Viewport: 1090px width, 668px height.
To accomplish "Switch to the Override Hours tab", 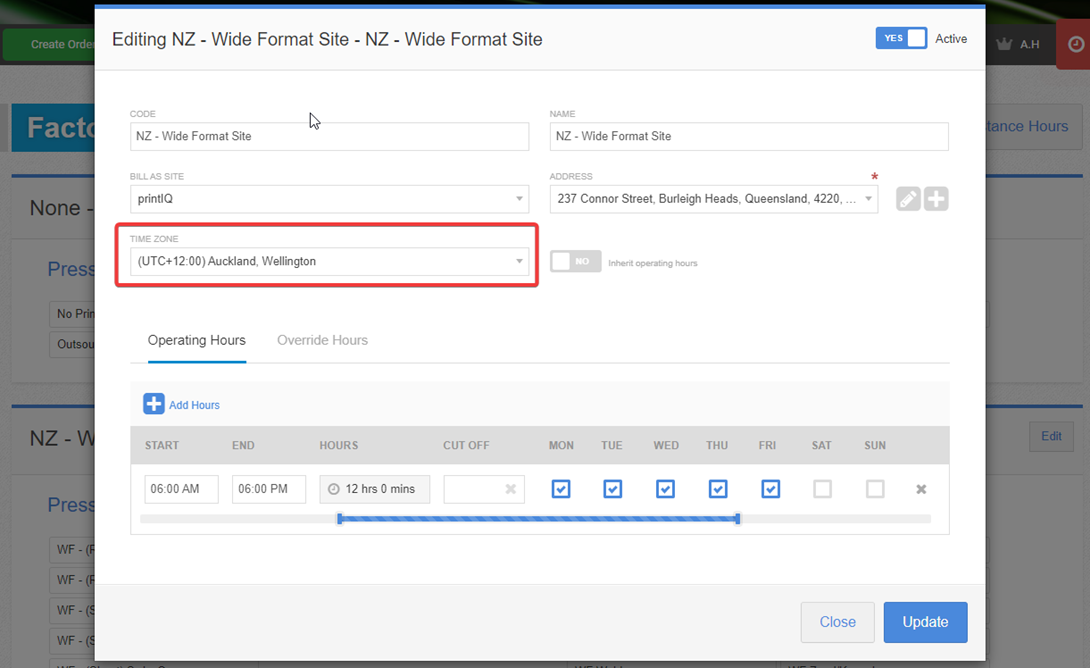I will [323, 340].
